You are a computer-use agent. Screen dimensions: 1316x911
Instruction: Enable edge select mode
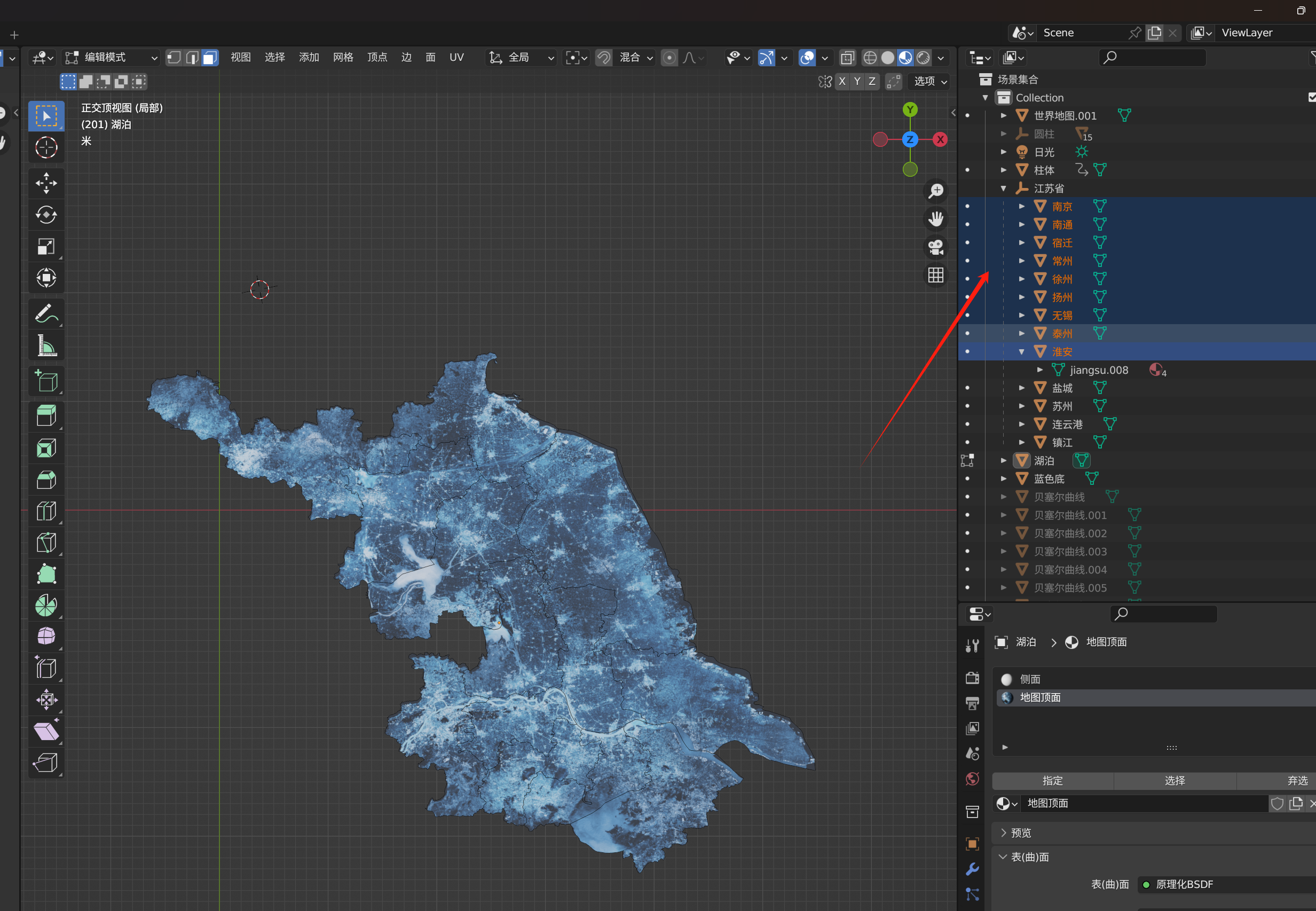click(x=192, y=58)
